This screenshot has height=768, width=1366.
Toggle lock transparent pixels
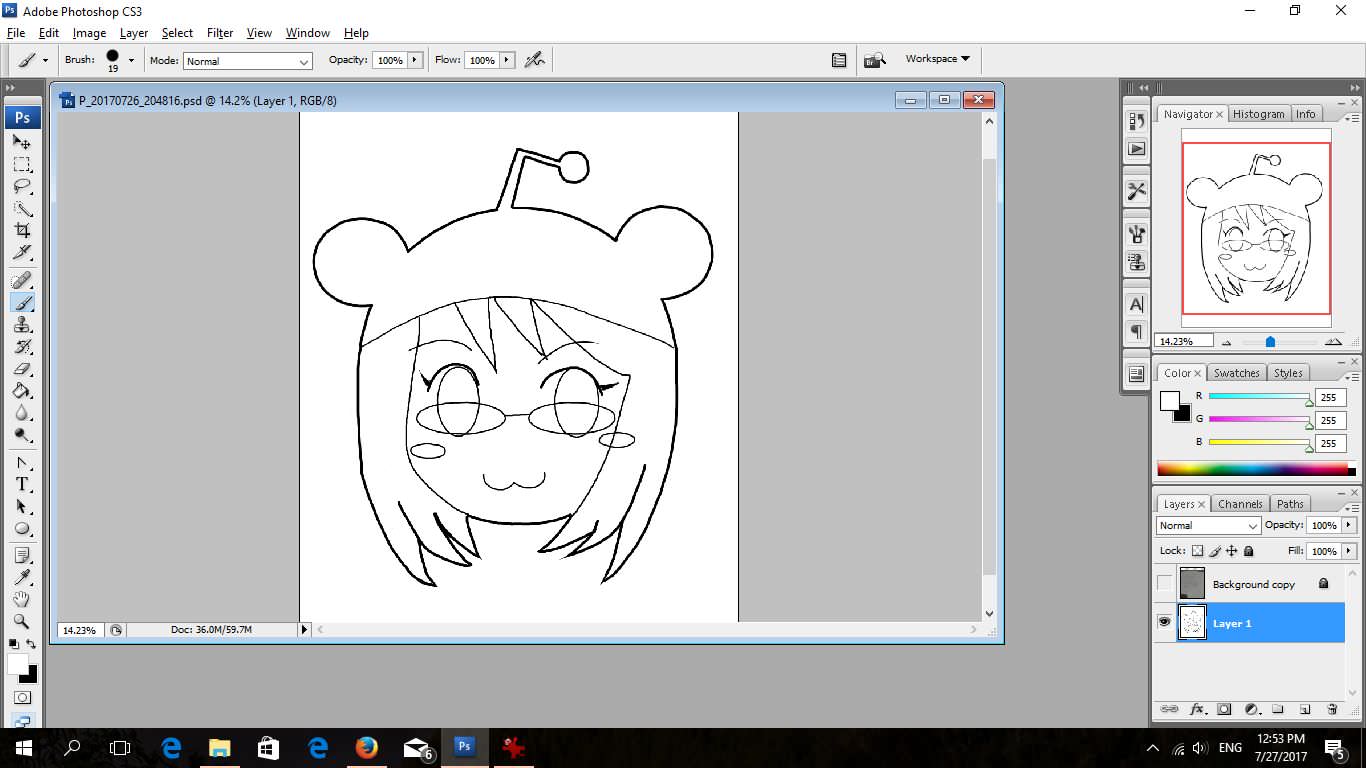[1198, 551]
